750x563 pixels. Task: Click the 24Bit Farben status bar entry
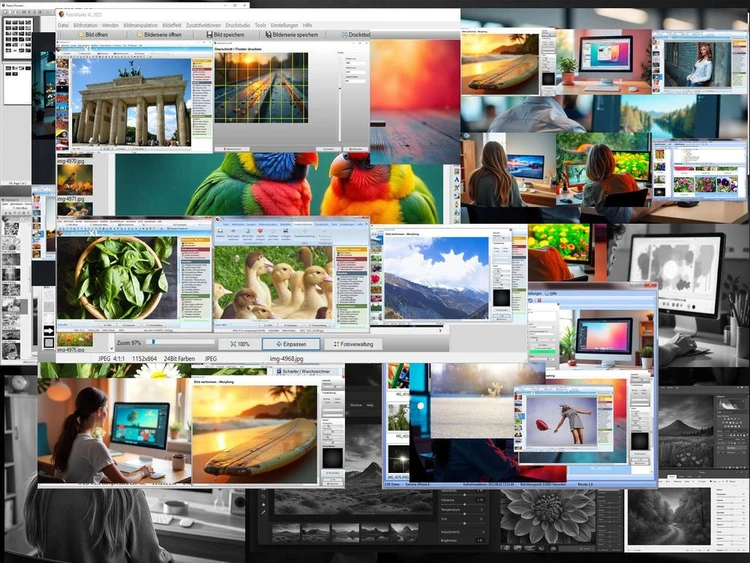(x=179, y=358)
